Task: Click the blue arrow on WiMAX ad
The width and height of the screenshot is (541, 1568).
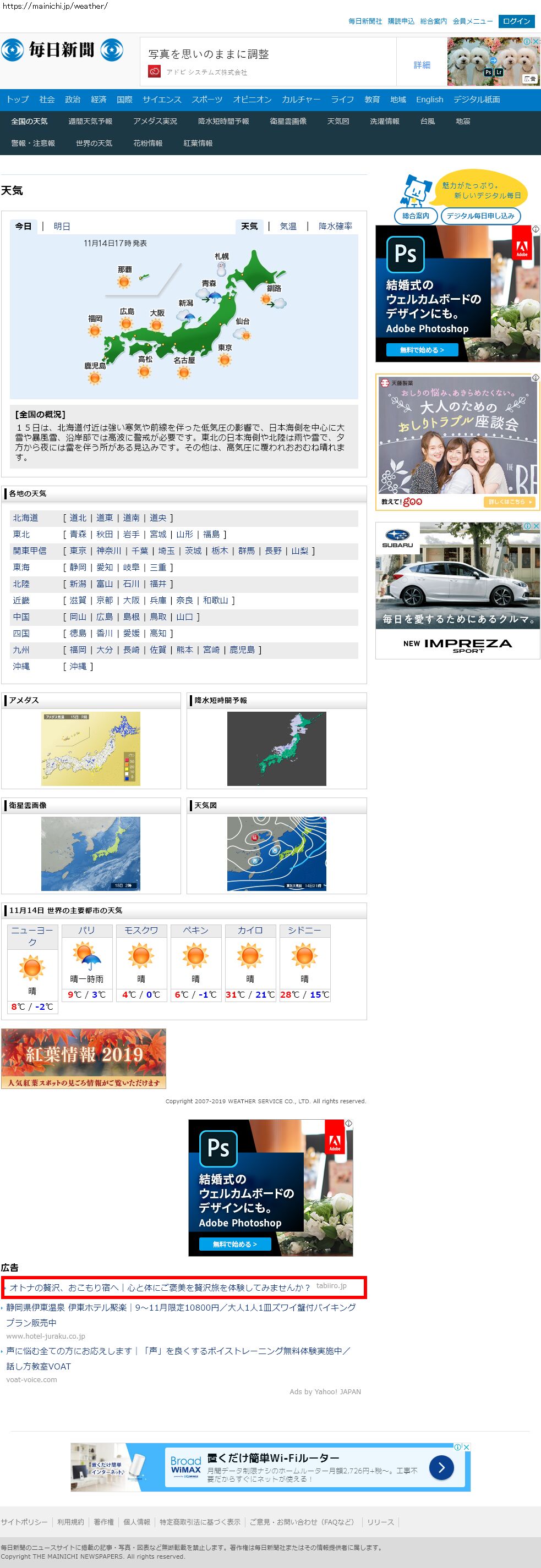Action: pos(441,1467)
